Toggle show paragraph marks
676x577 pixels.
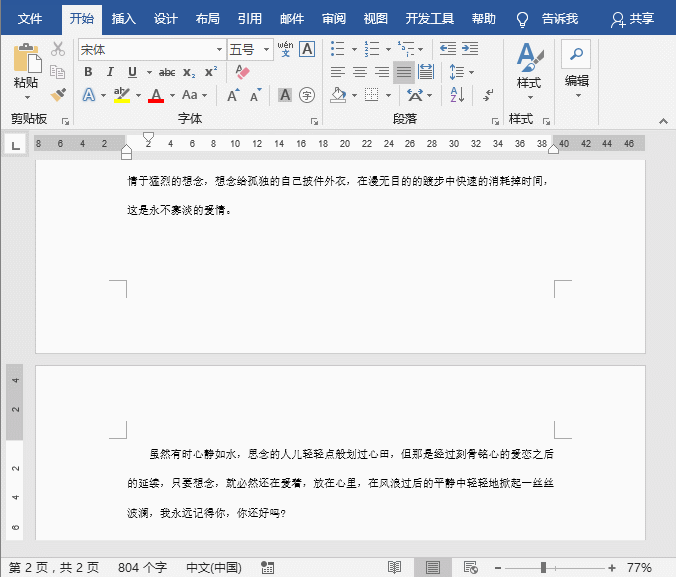[488, 95]
